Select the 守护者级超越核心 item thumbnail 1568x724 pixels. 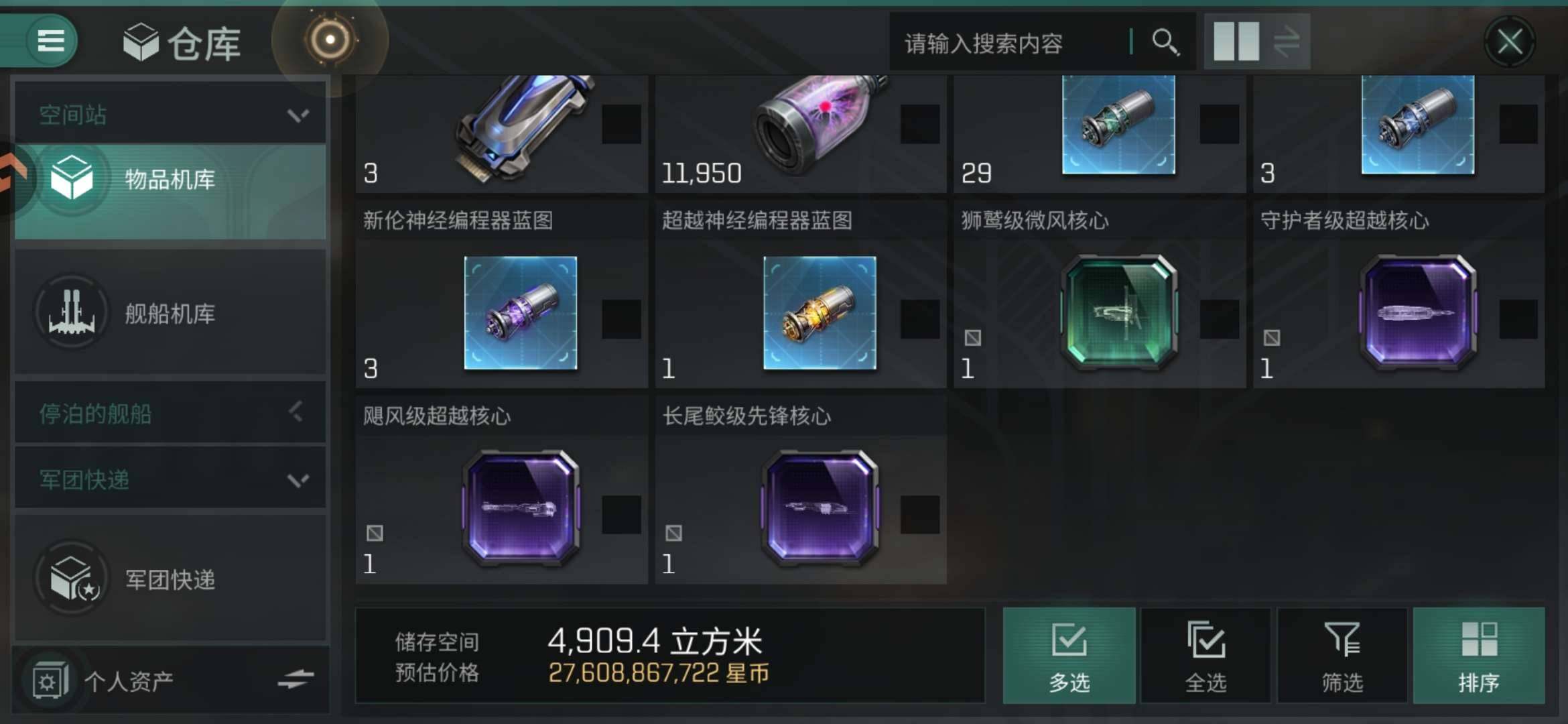[1418, 313]
